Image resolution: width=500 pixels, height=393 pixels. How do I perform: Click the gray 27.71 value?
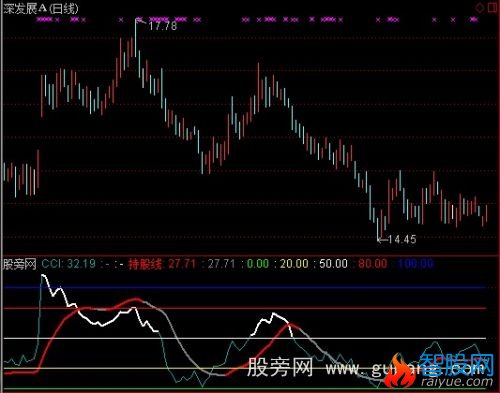222,264
